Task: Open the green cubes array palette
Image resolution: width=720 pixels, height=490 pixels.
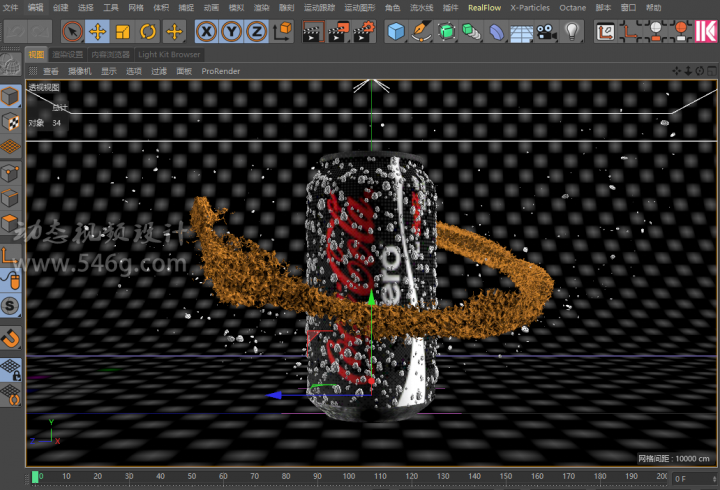Action: point(471,32)
